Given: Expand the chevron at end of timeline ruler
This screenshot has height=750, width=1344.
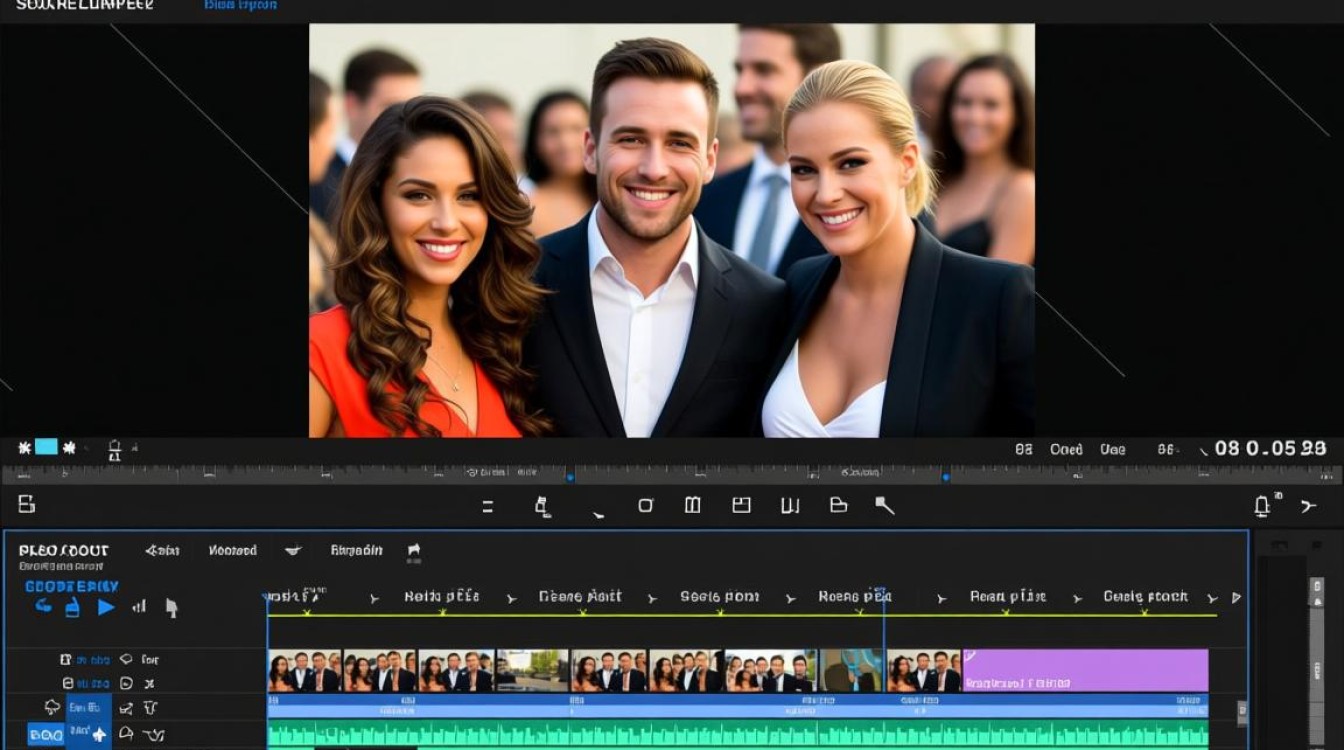Looking at the screenshot, I should pyautogui.click(x=1236, y=598).
